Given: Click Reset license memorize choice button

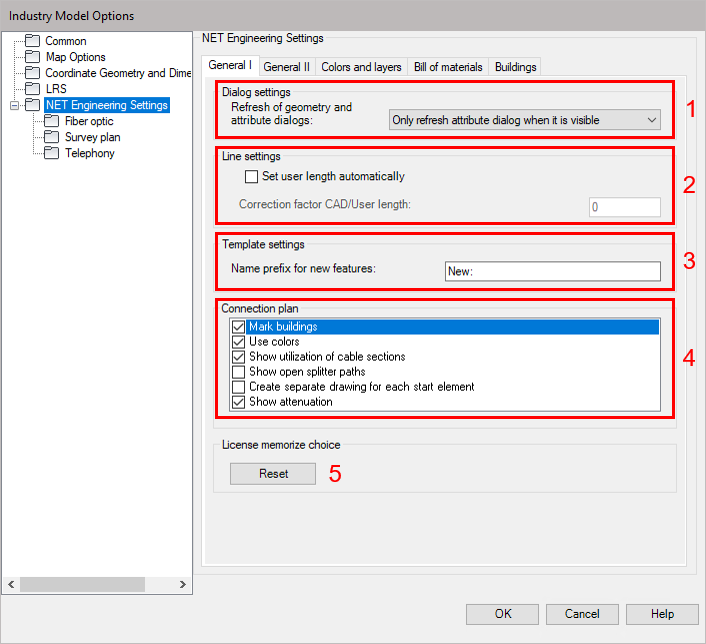Looking at the screenshot, I should click(x=273, y=474).
